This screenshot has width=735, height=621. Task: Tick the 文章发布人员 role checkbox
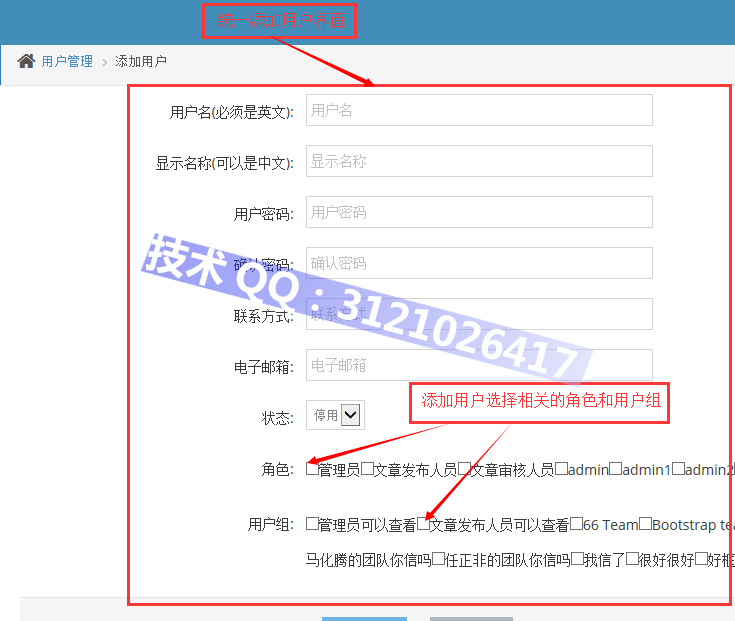(368, 468)
